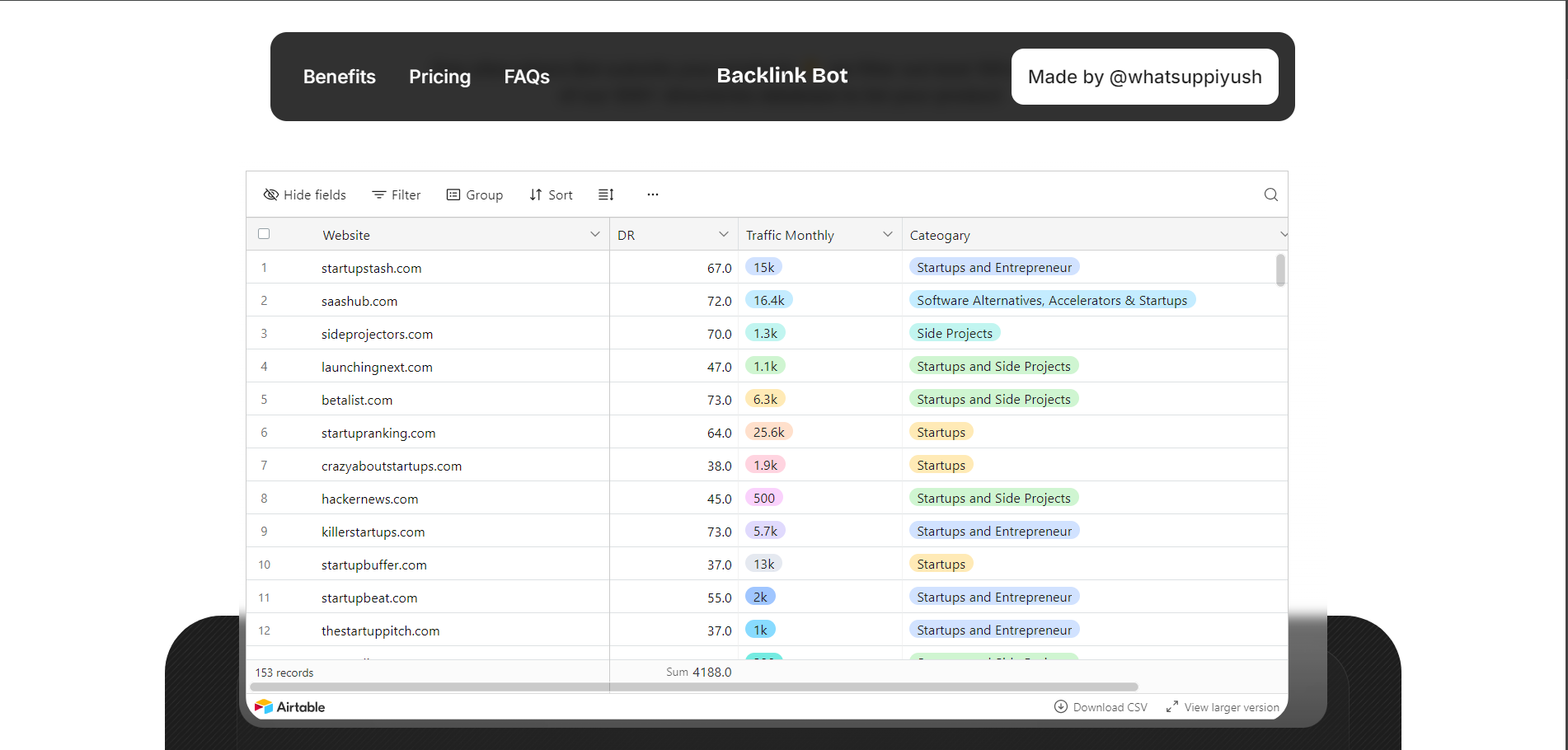Click the horizontal scrollbar under the table
Viewport: 1568px width, 750px height.
tap(694, 687)
